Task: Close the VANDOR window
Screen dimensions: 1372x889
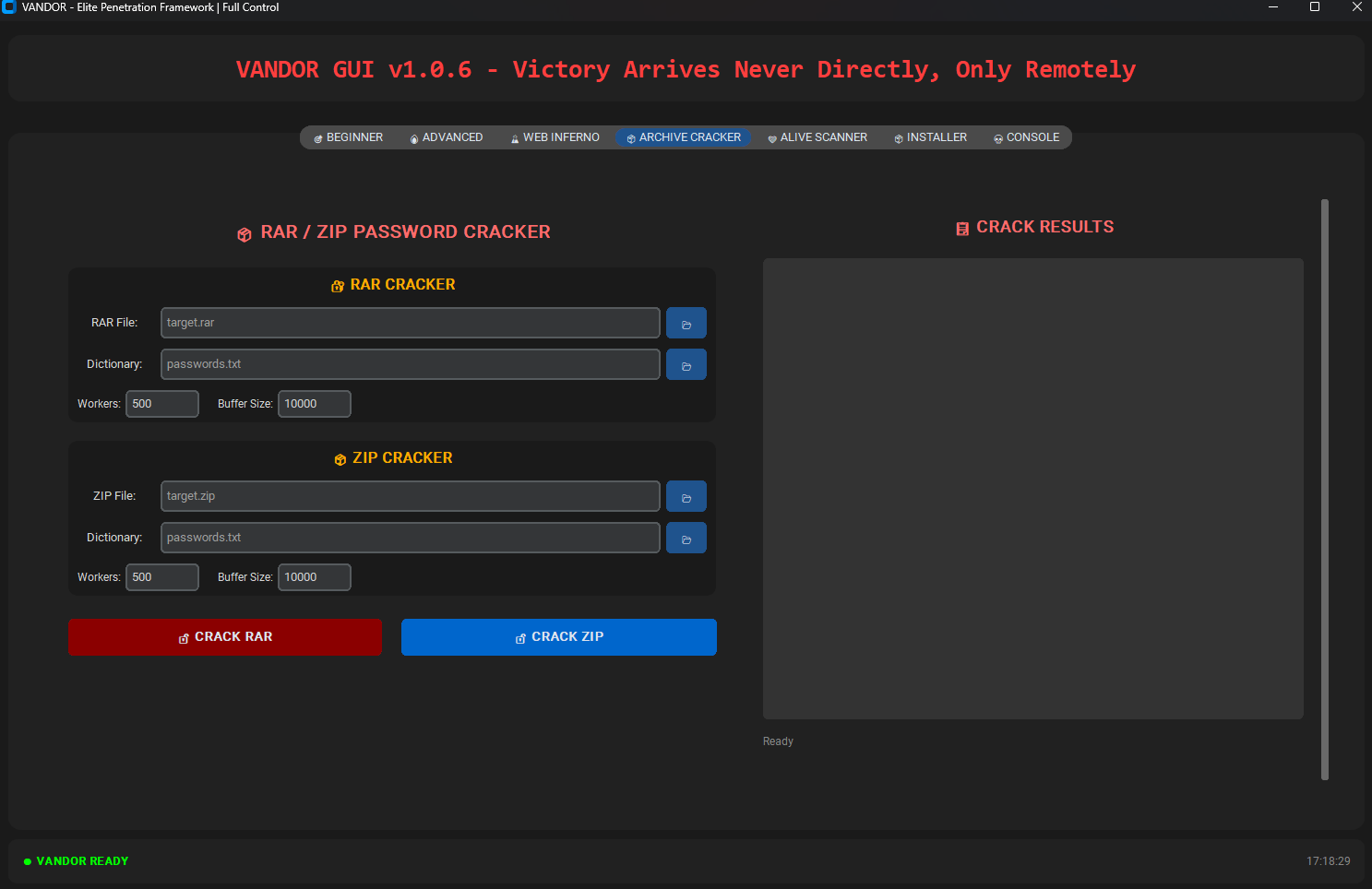Action: coord(1356,7)
